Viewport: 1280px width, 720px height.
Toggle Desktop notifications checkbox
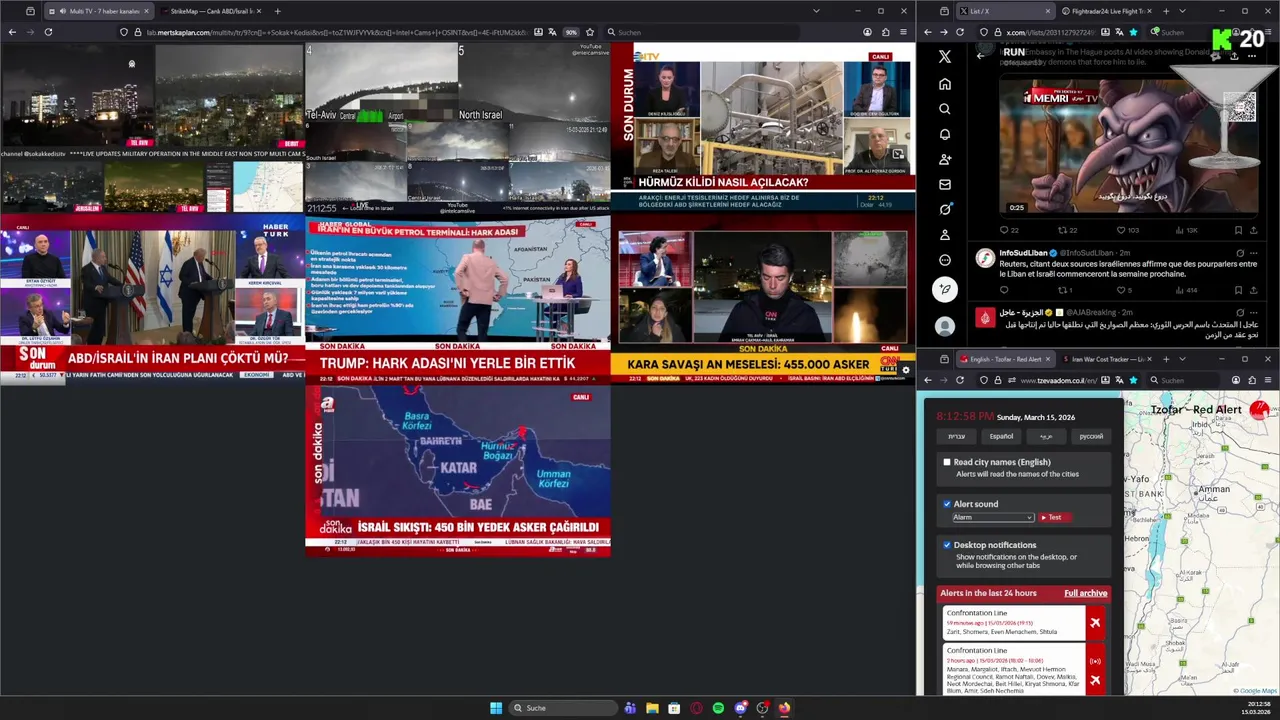(947, 545)
